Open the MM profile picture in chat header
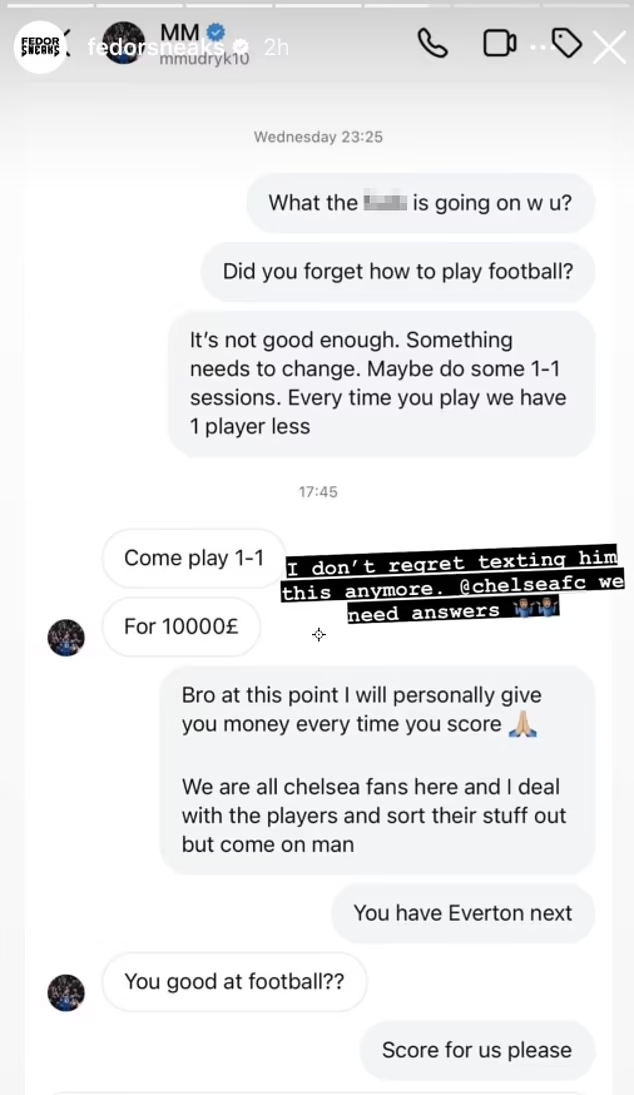The image size is (634, 1095). (125, 44)
